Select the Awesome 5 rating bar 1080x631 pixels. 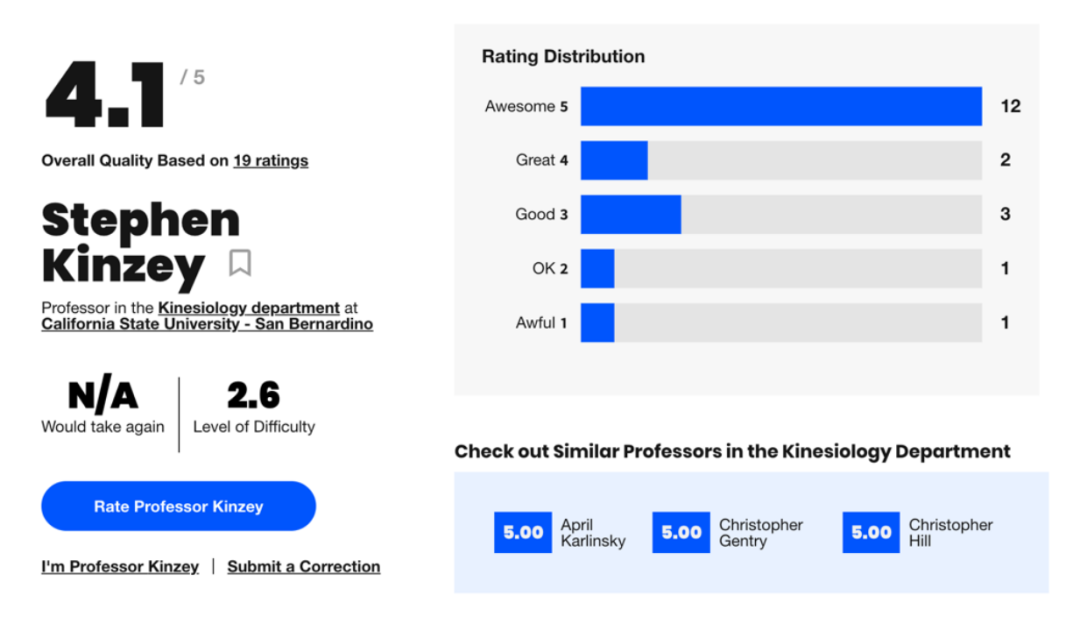(x=781, y=106)
